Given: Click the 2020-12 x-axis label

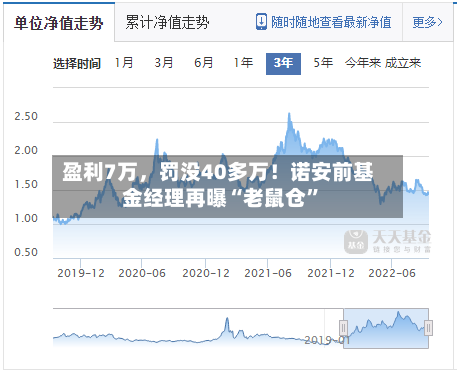Looking at the screenshot, I should (x=206, y=273).
